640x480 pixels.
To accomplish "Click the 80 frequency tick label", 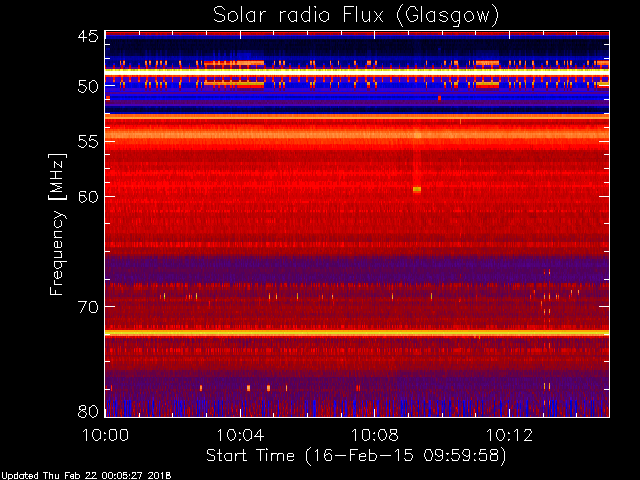I will [x=88, y=411].
